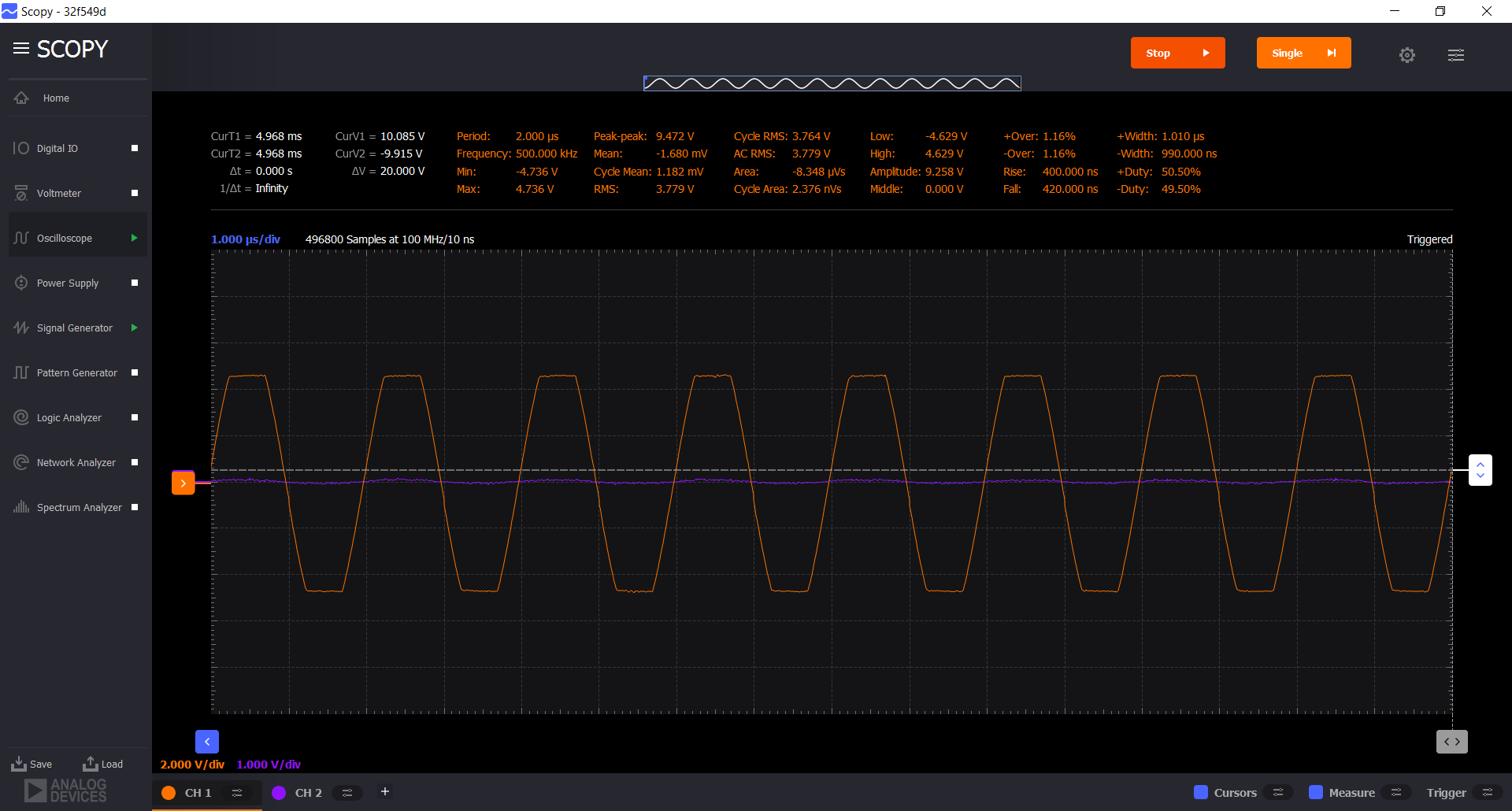Add a new channel with plus icon
1512x811 pixels.
pos(385,791)
